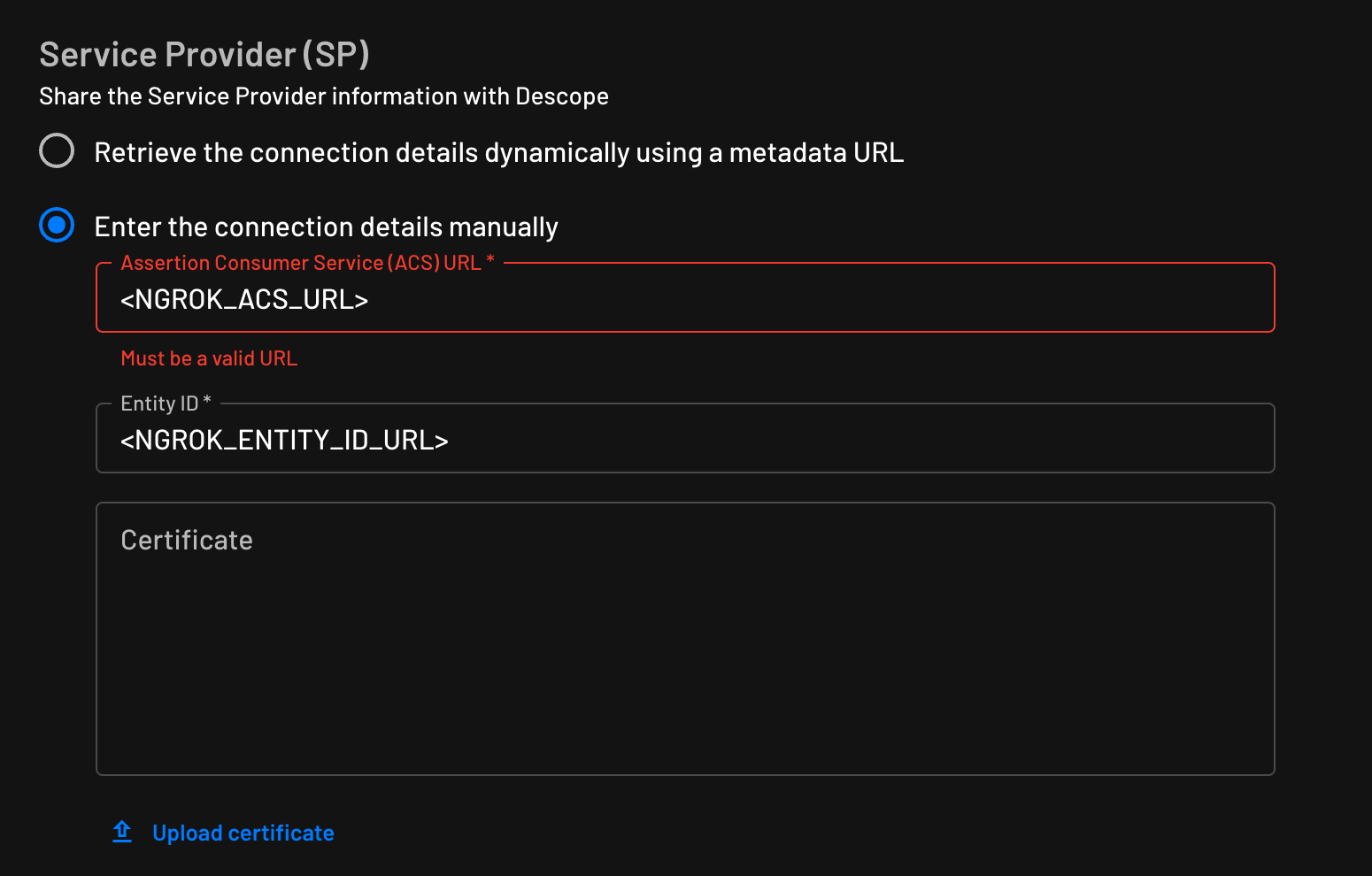Image resolution: width=1372 pixels, height=876 pixels.
Task: Click the upload arrow icon beside Upload certificate
Action: [x=121, y=832]
